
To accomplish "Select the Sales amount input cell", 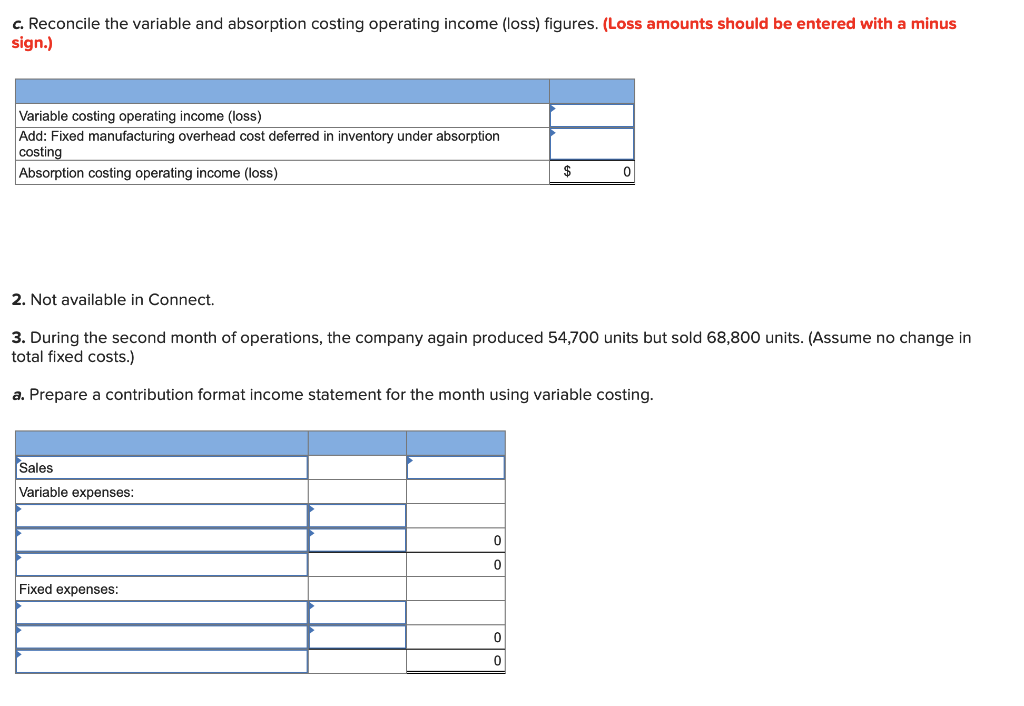I will 456,467.
